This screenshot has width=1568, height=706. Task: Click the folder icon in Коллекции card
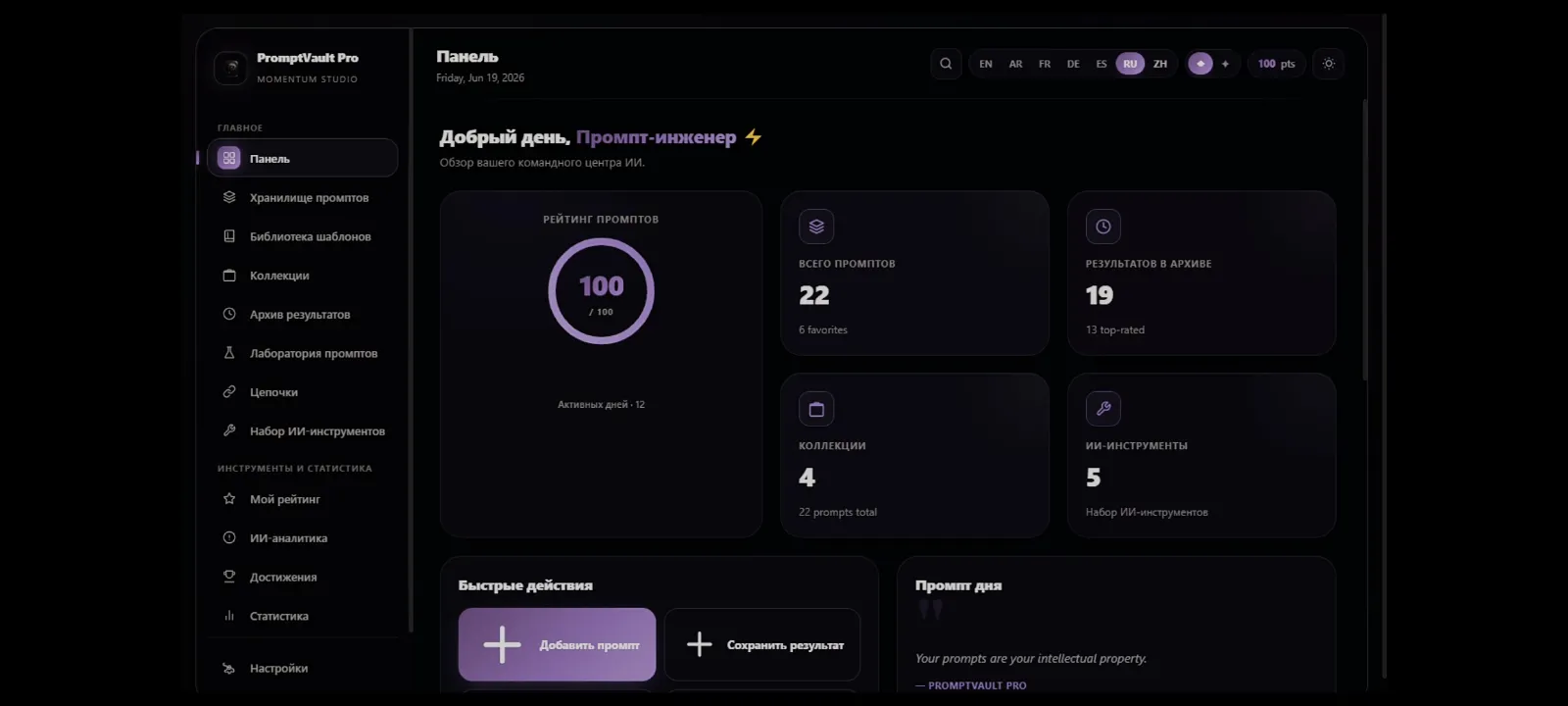[816, 409]
